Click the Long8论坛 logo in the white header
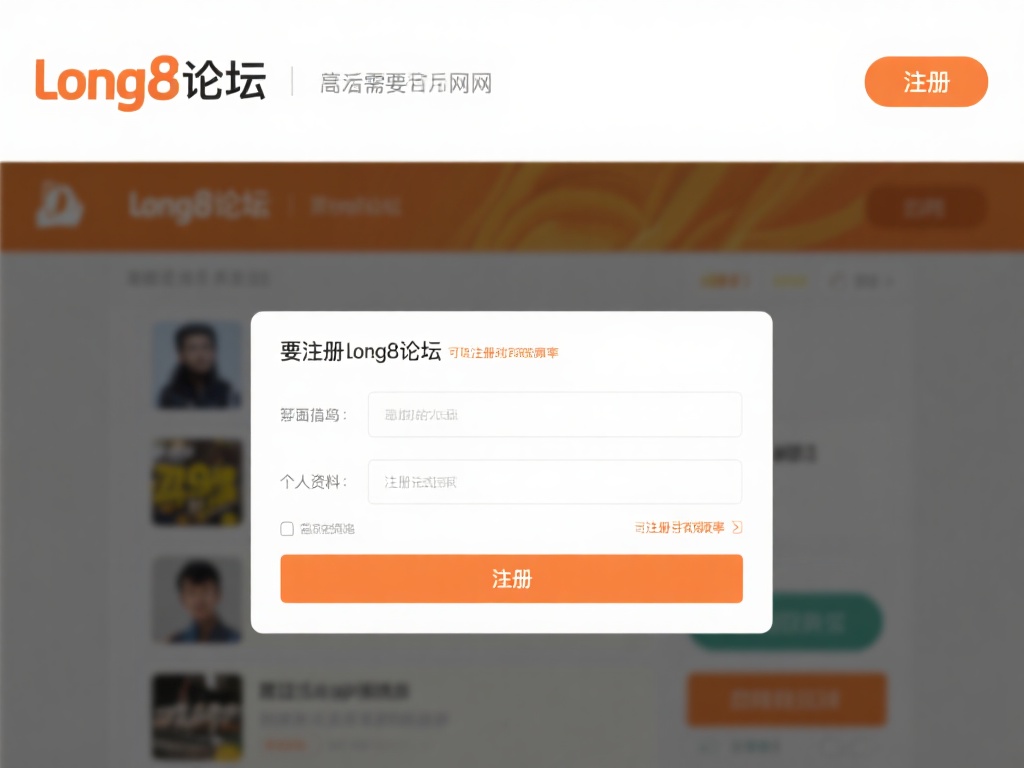 coord(150,82)
